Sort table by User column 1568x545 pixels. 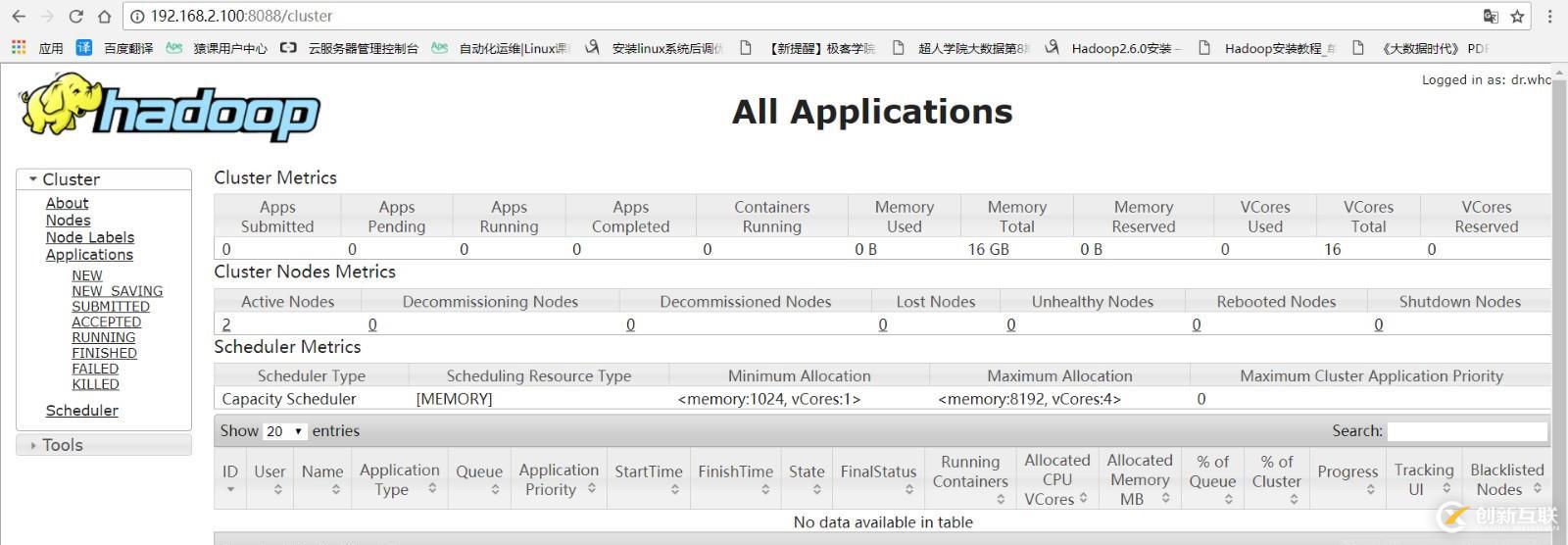[269, 479]
